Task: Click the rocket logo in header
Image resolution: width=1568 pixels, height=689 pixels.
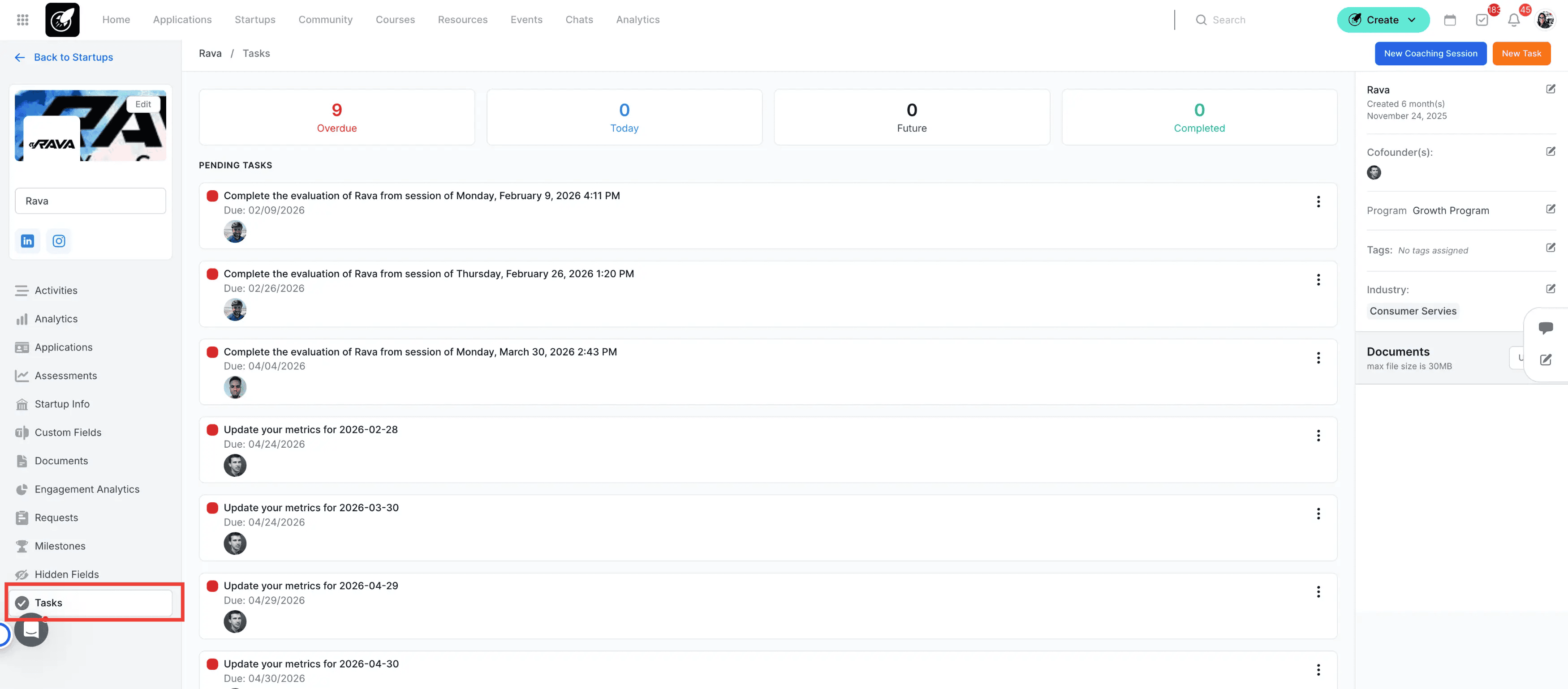Action: point(62,20)
